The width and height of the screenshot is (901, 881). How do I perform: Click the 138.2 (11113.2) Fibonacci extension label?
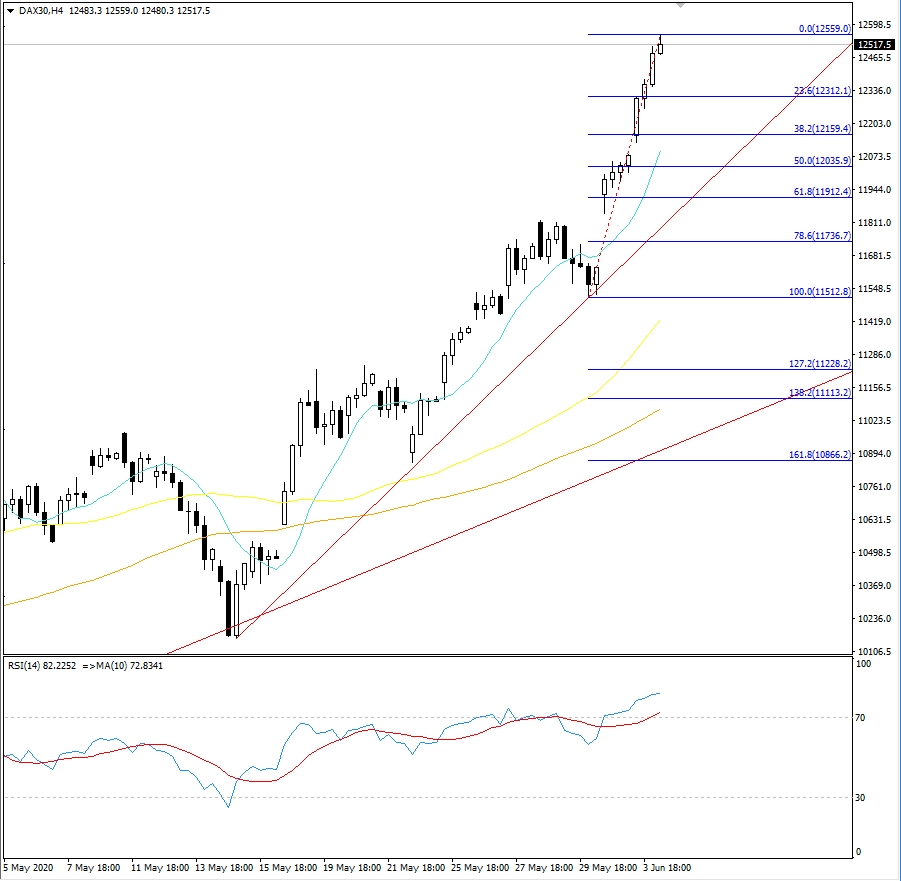click(819, 393)
